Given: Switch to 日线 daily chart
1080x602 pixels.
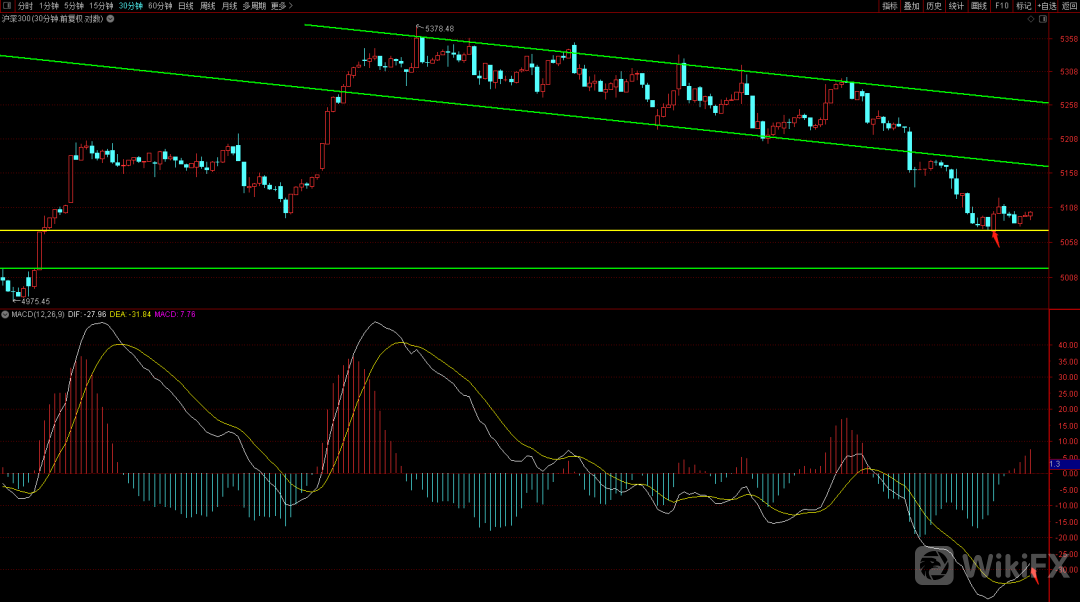Looking at the screenshot, I should 186,6.
